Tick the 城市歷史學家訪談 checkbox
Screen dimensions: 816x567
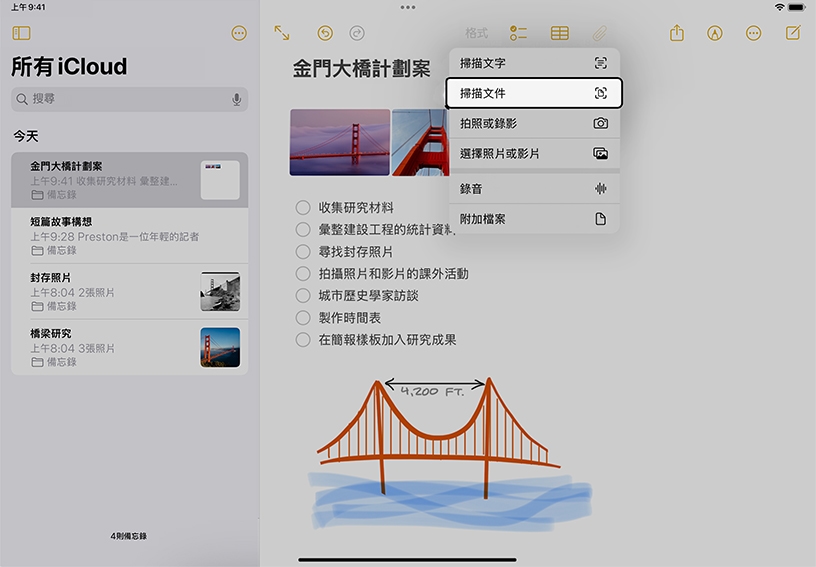tap(303, 296)
